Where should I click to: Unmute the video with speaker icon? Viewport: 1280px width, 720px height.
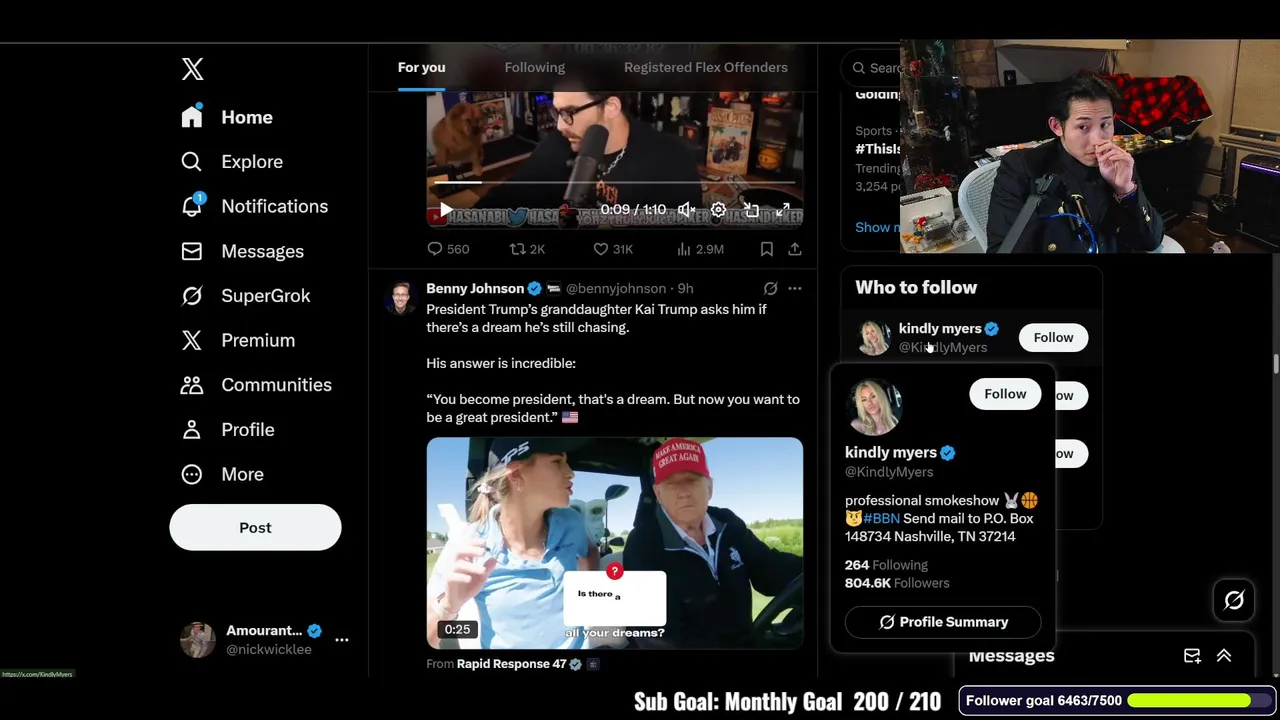click(x=685, y=210)
